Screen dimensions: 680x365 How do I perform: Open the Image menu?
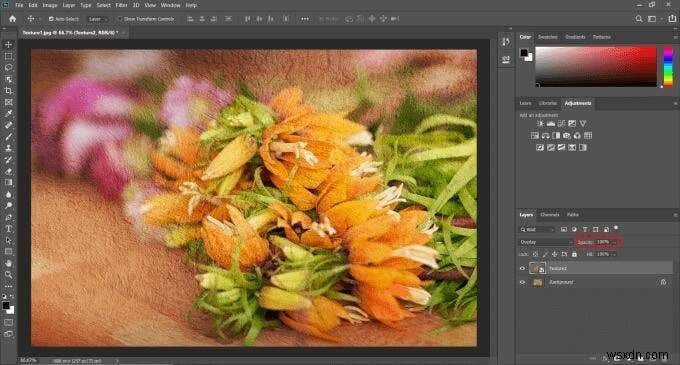pos(50,5)
